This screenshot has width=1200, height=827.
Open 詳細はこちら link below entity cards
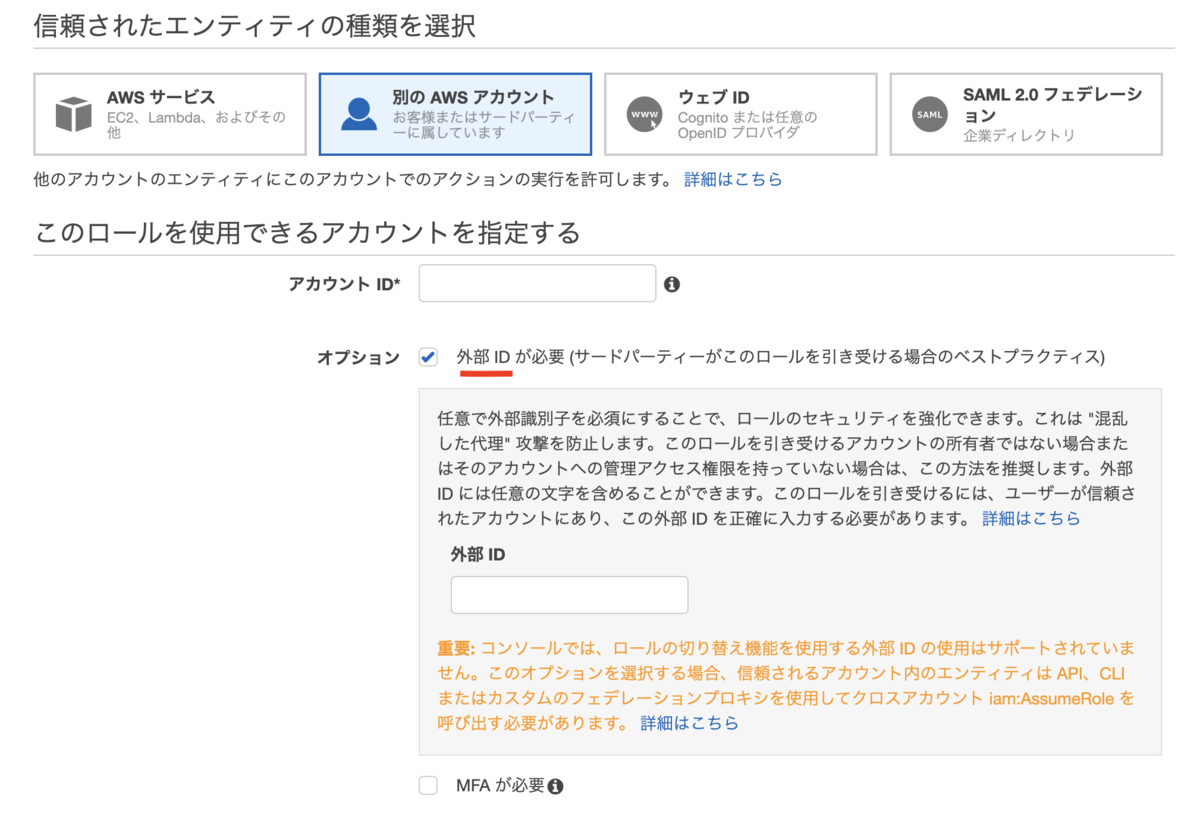[x=733, y=180]
